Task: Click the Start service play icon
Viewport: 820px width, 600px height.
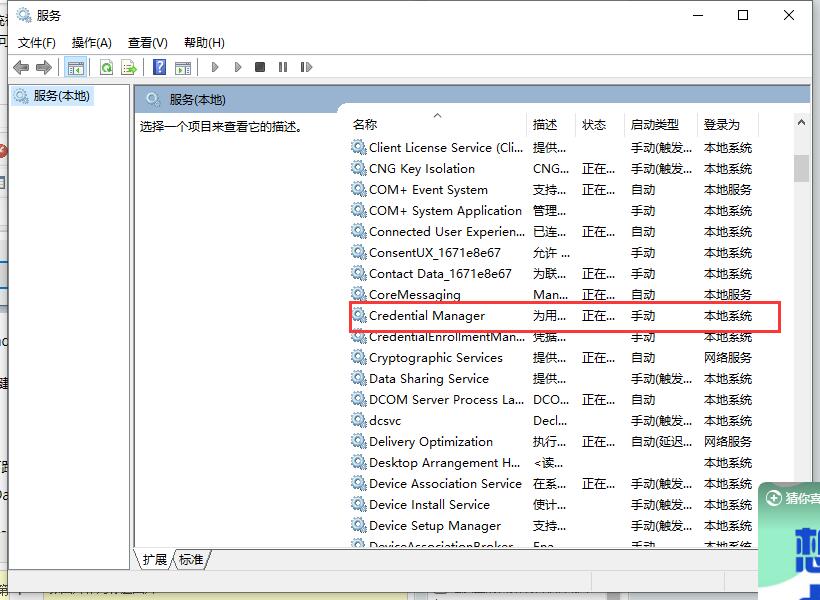Action: coord(214,67)
